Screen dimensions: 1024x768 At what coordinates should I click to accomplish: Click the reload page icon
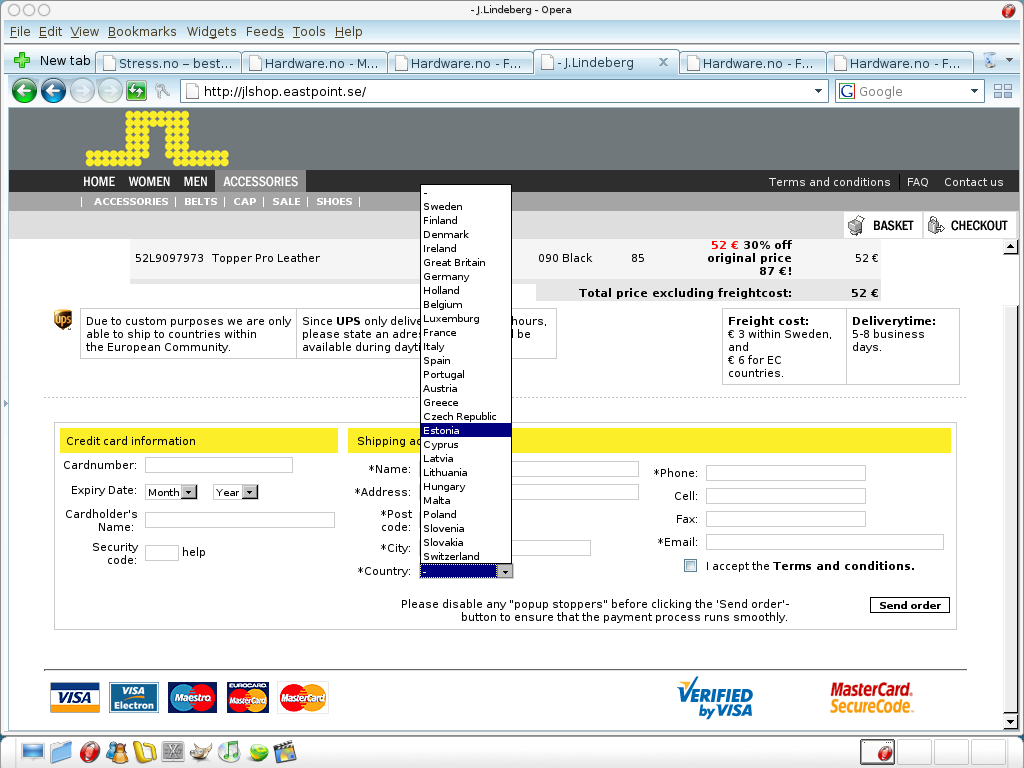136,91
